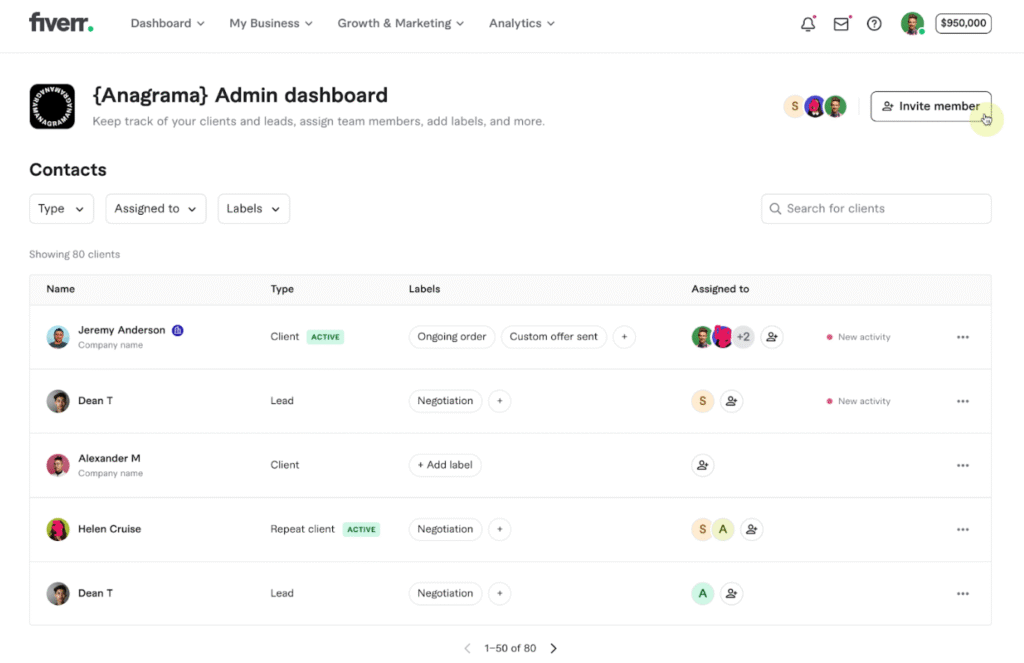1024x663 pixels.
Task: Click the +2 assigned members chip on Jeremy Anderson's row
Action: [743, 337]
